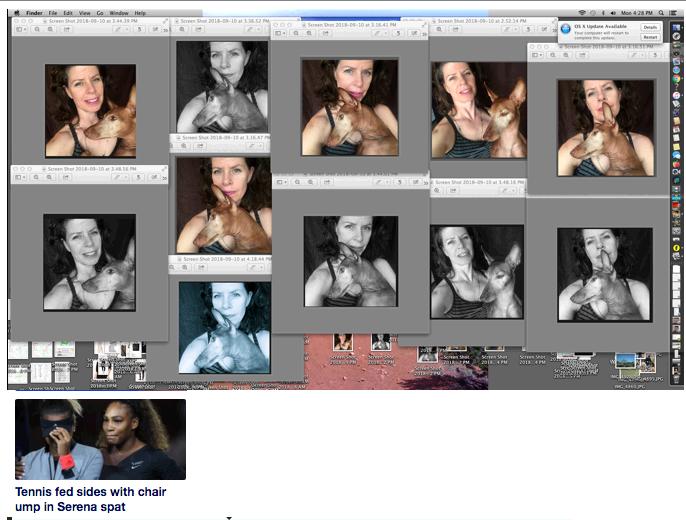This screenshot has height=520, width=686.
Task: Show edit toolbar in 3.44.39 PM window
Action: [x=155, y=29]
